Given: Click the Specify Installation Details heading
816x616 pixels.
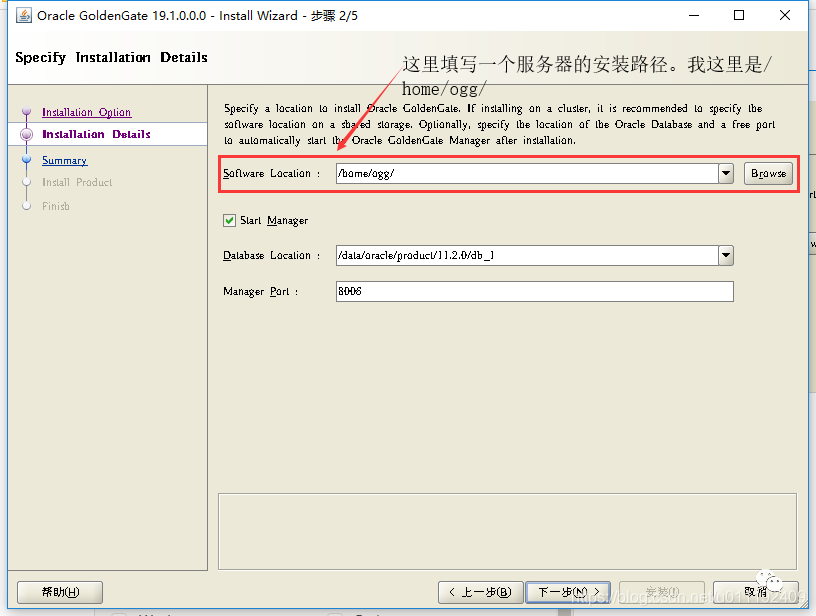Looking at the screenshot, I should click(x=111, y=57).
